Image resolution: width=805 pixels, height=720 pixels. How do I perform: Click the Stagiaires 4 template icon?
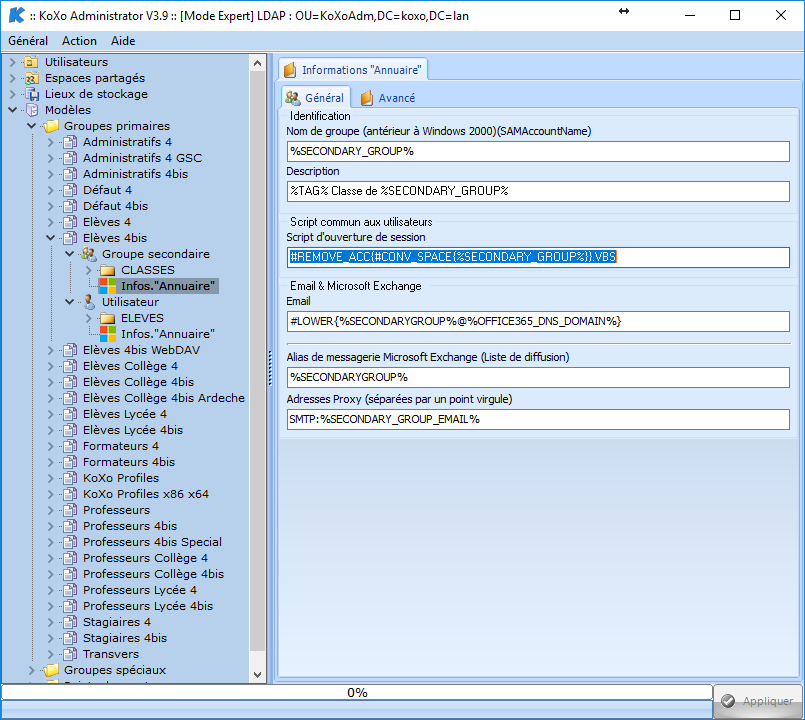pos(70,622)
